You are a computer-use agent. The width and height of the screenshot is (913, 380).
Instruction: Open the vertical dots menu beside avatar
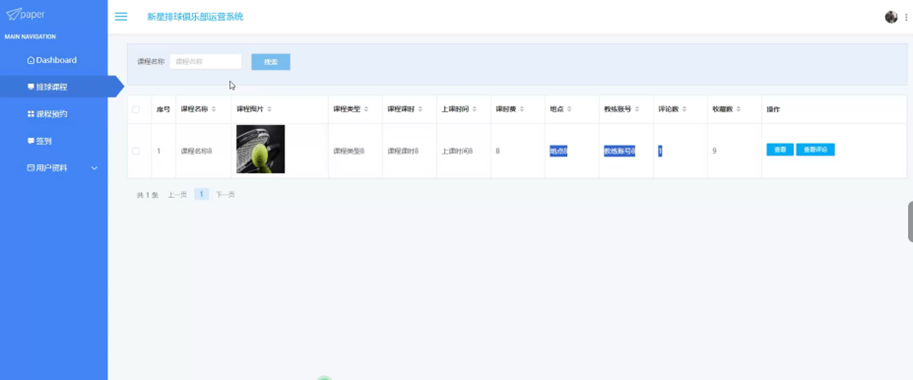pos(906,17)
